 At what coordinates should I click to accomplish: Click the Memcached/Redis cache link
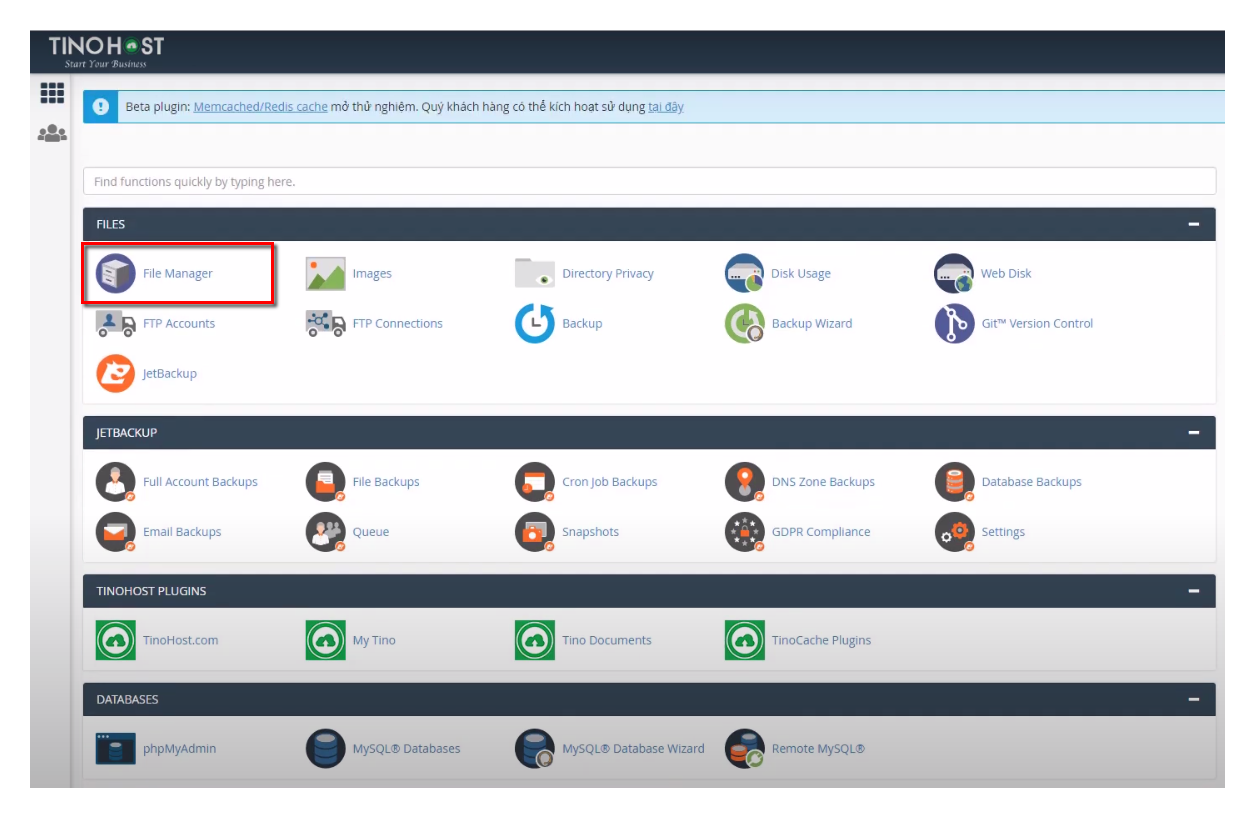pyautogui.click(x=260, y=107)
